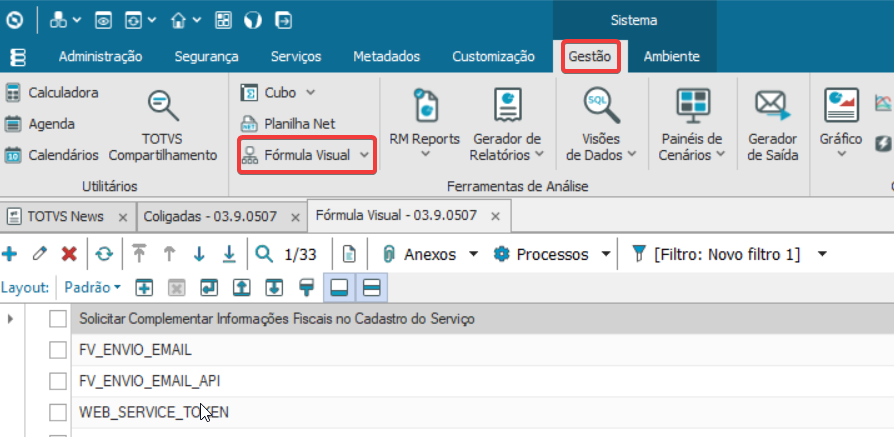Go to the next record
The width and height of the screenshot is (894, 437).
[x=199, y=254]
